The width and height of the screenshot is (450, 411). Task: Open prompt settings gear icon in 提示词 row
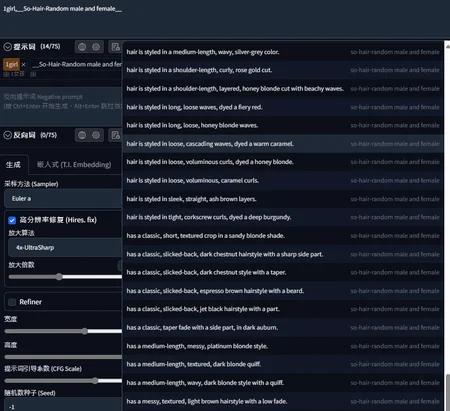coord(96,47)
